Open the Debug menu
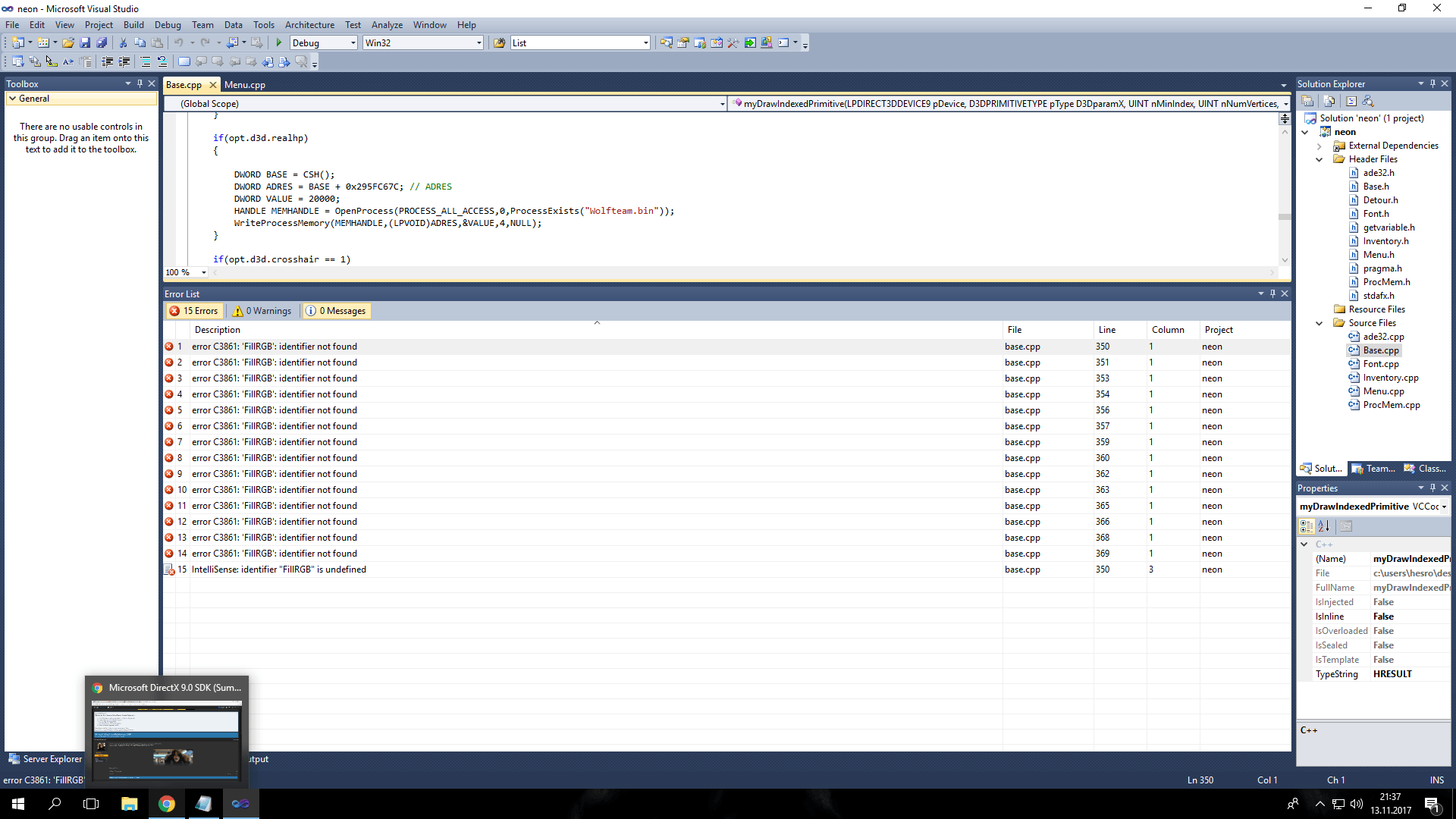Viewport: 1456px width, 819px height. pyautogui.click(x=168, y=25)
